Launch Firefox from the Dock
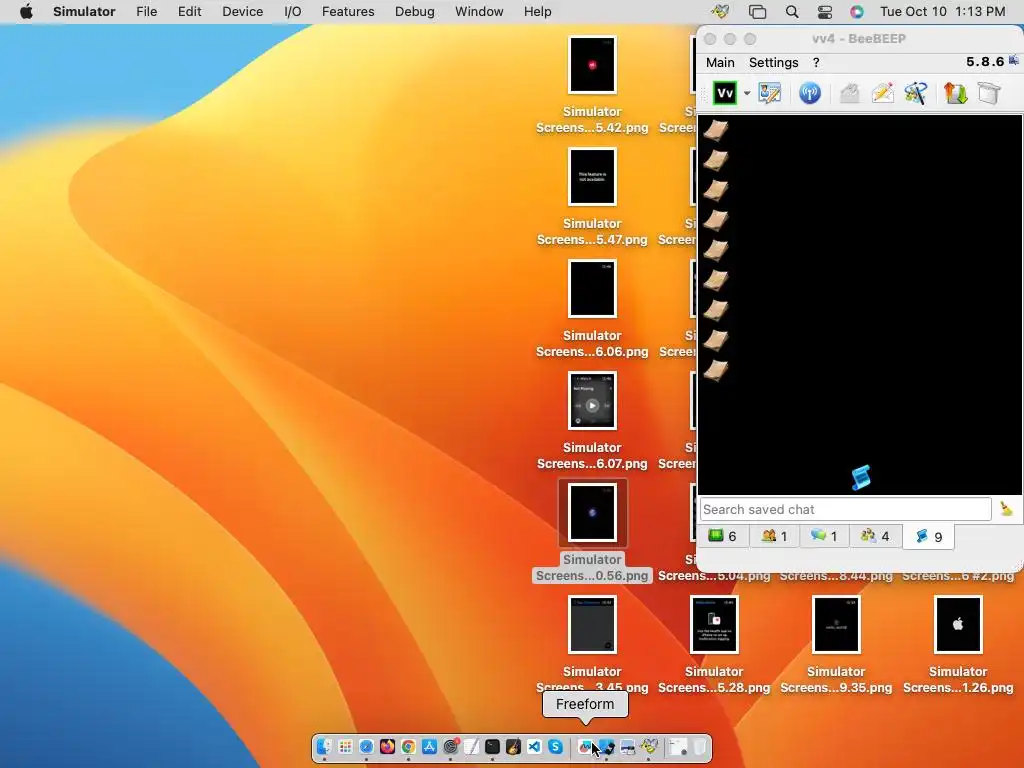1024x768 pixels. [x=387, y=746]
